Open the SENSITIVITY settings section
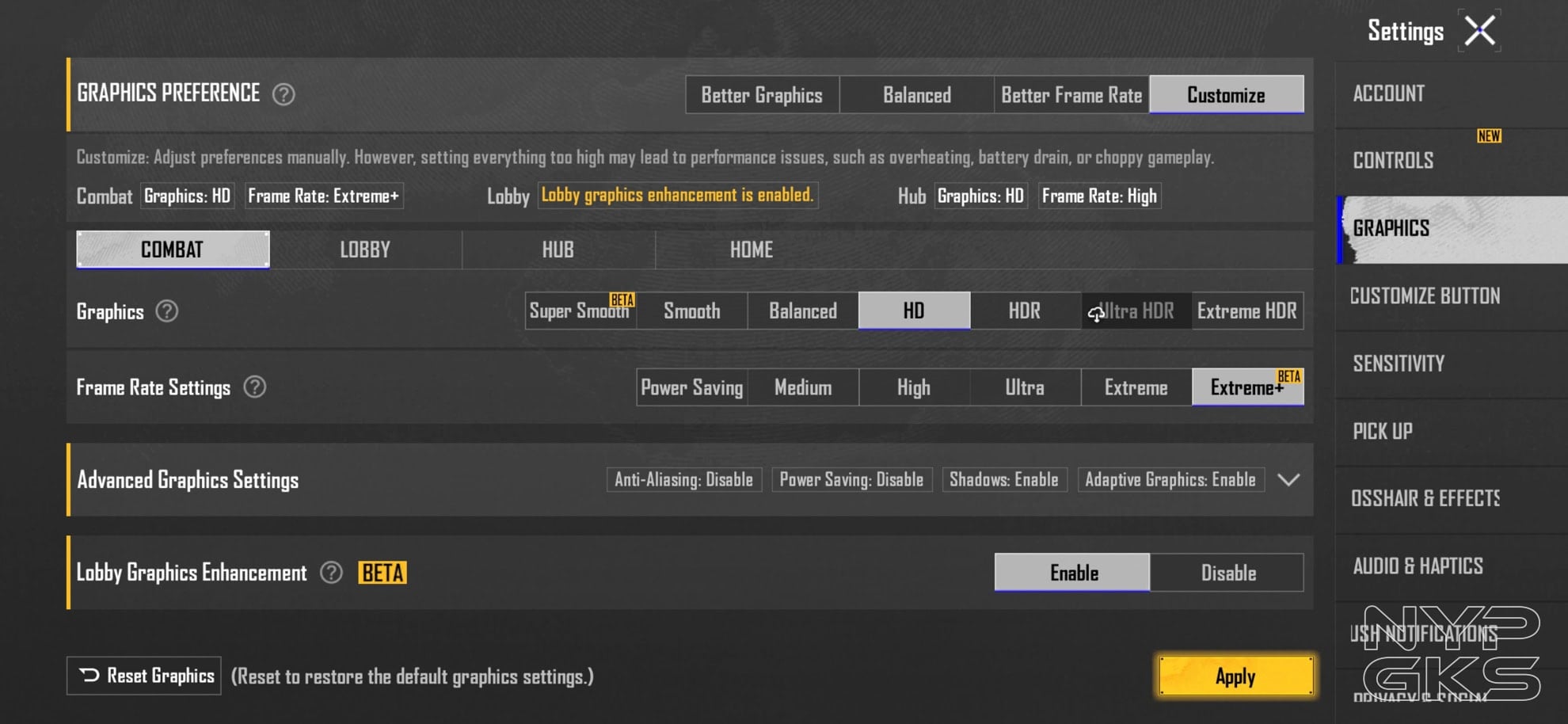The image size is (1568, 724). point(1451,364)
